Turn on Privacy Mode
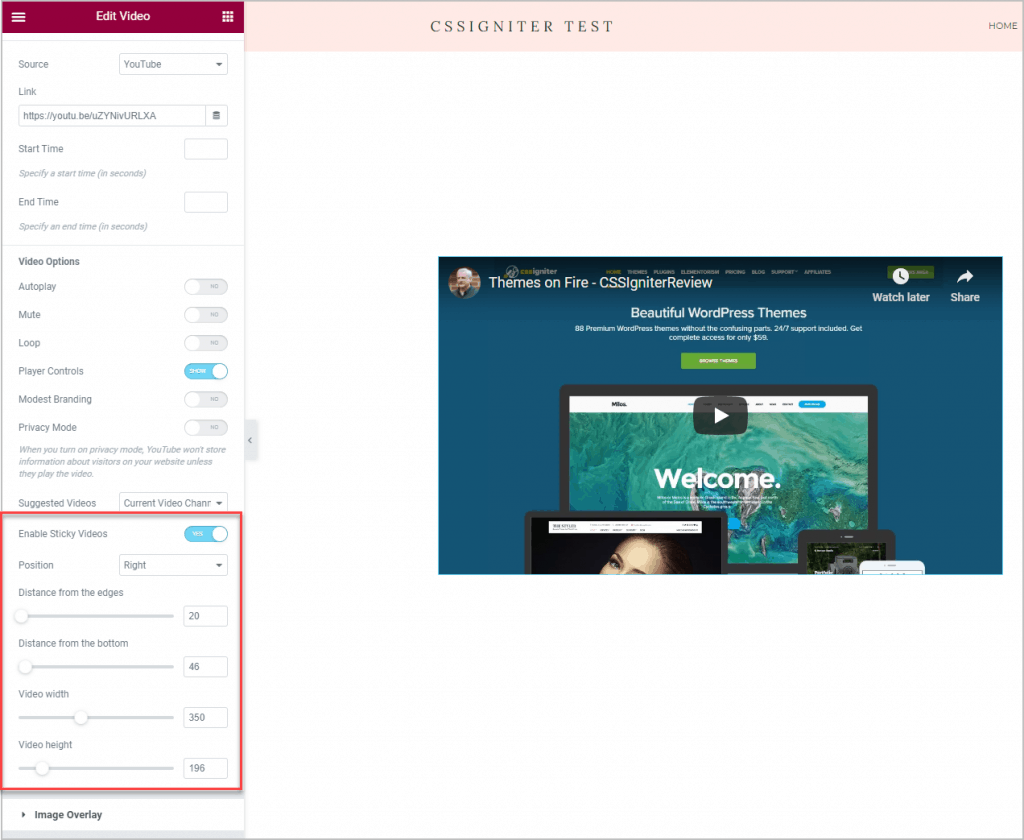This screenshot has width=1024, height=840. tap(205, 427)
